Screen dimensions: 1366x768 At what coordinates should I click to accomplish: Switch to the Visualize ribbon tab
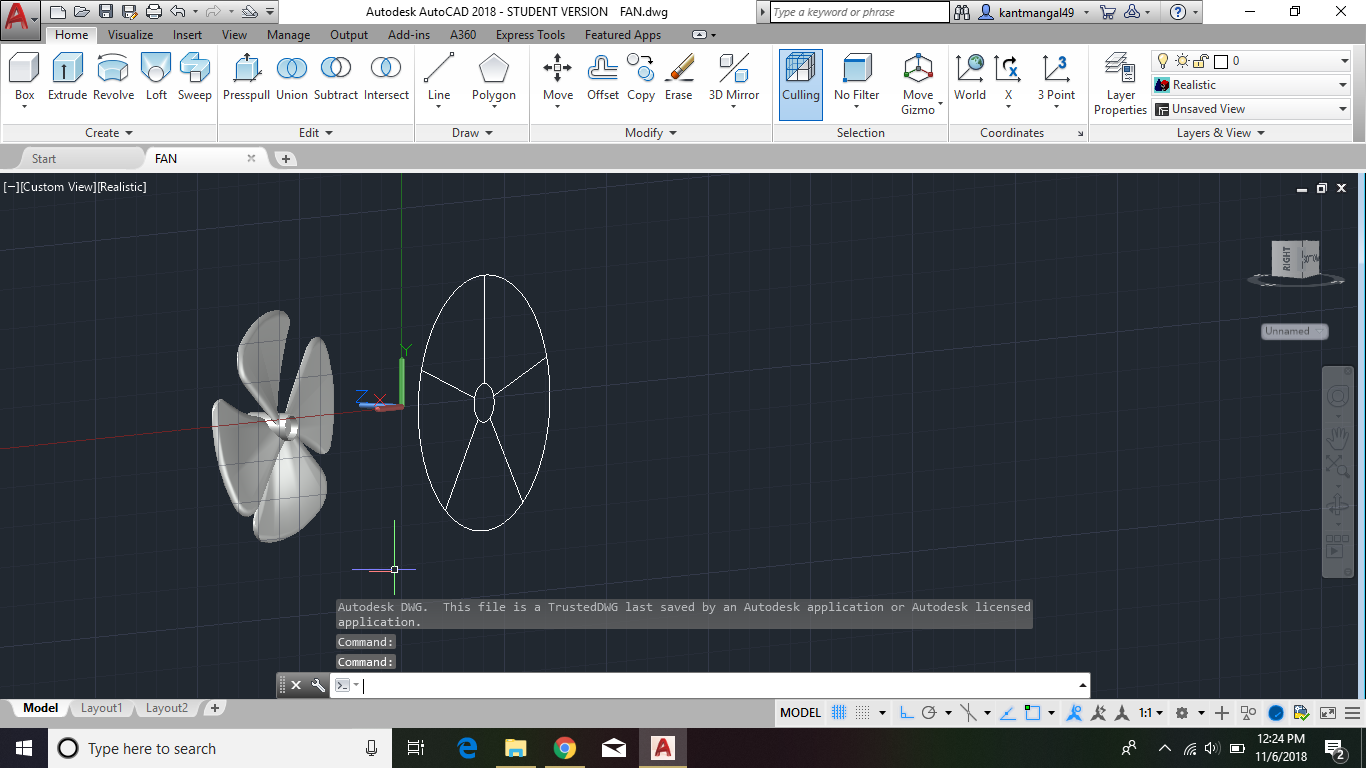tap(130, 35)
